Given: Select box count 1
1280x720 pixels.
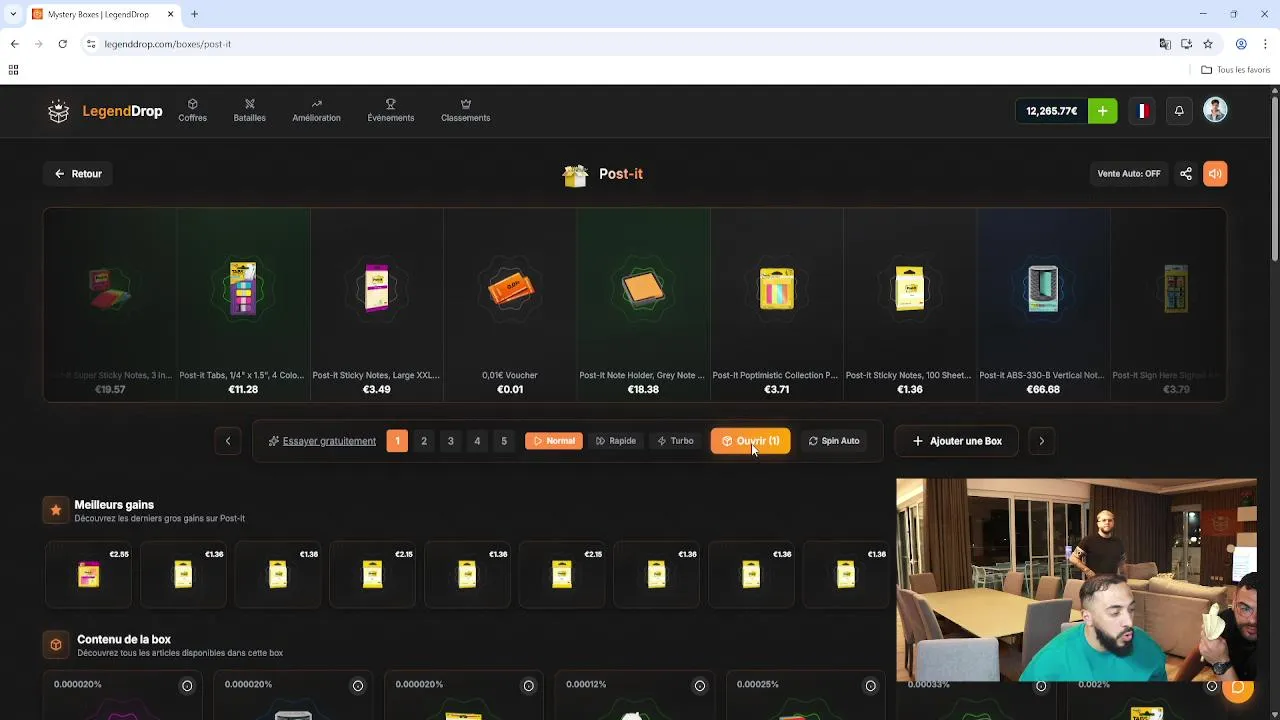Looking at the screenshot, I should click(x=397, y=441).
